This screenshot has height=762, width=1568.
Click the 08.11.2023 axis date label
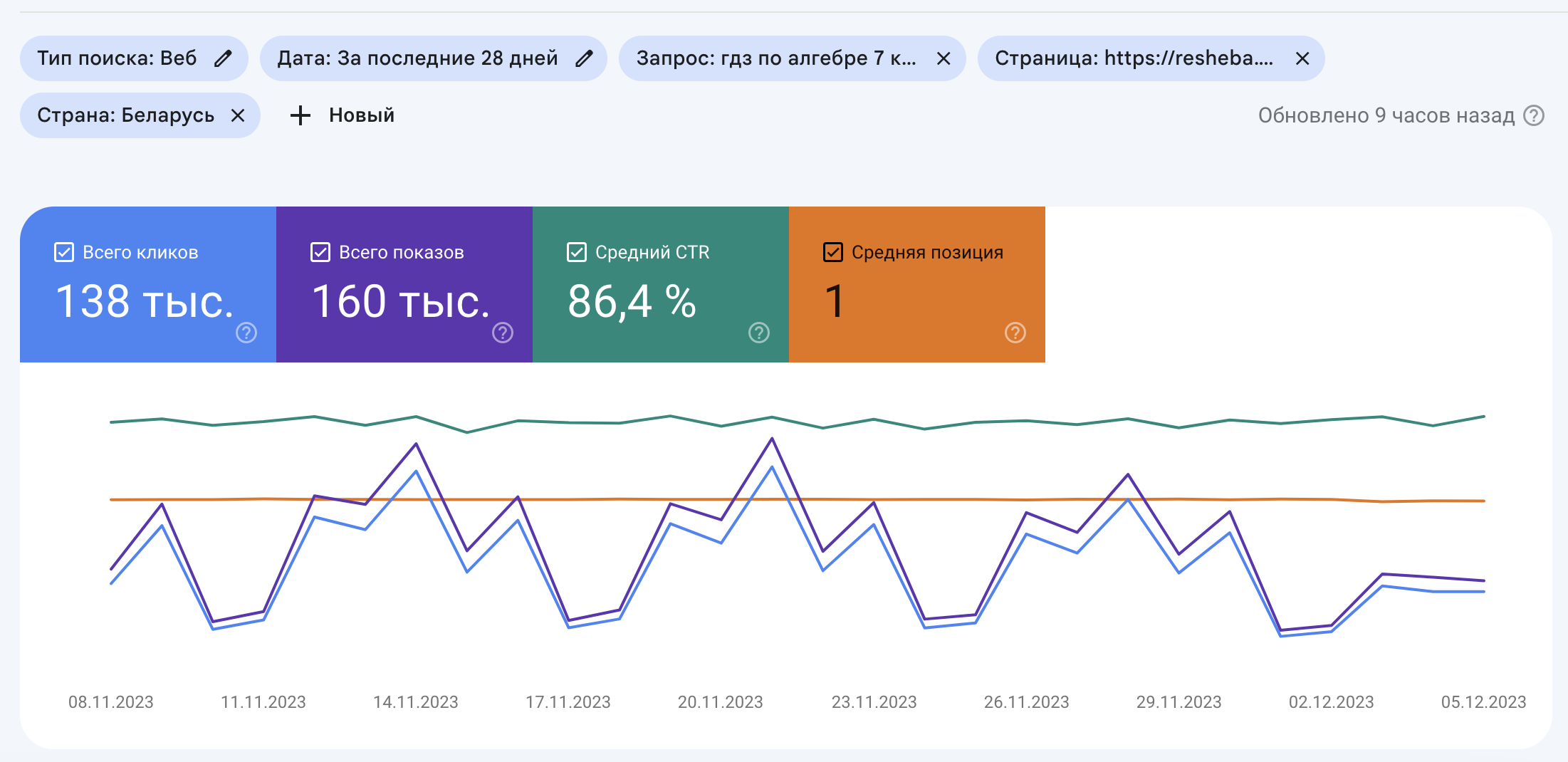(111, 702)
